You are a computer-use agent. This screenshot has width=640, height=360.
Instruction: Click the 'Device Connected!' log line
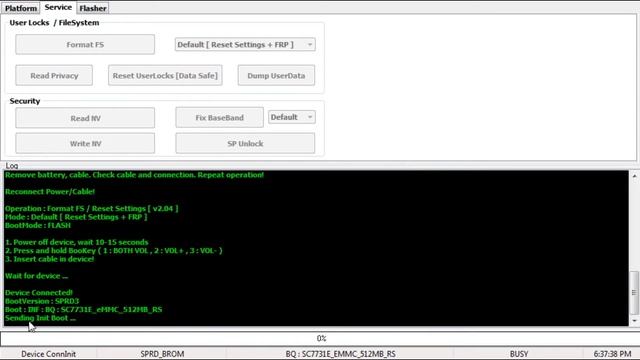pos(38,293)
